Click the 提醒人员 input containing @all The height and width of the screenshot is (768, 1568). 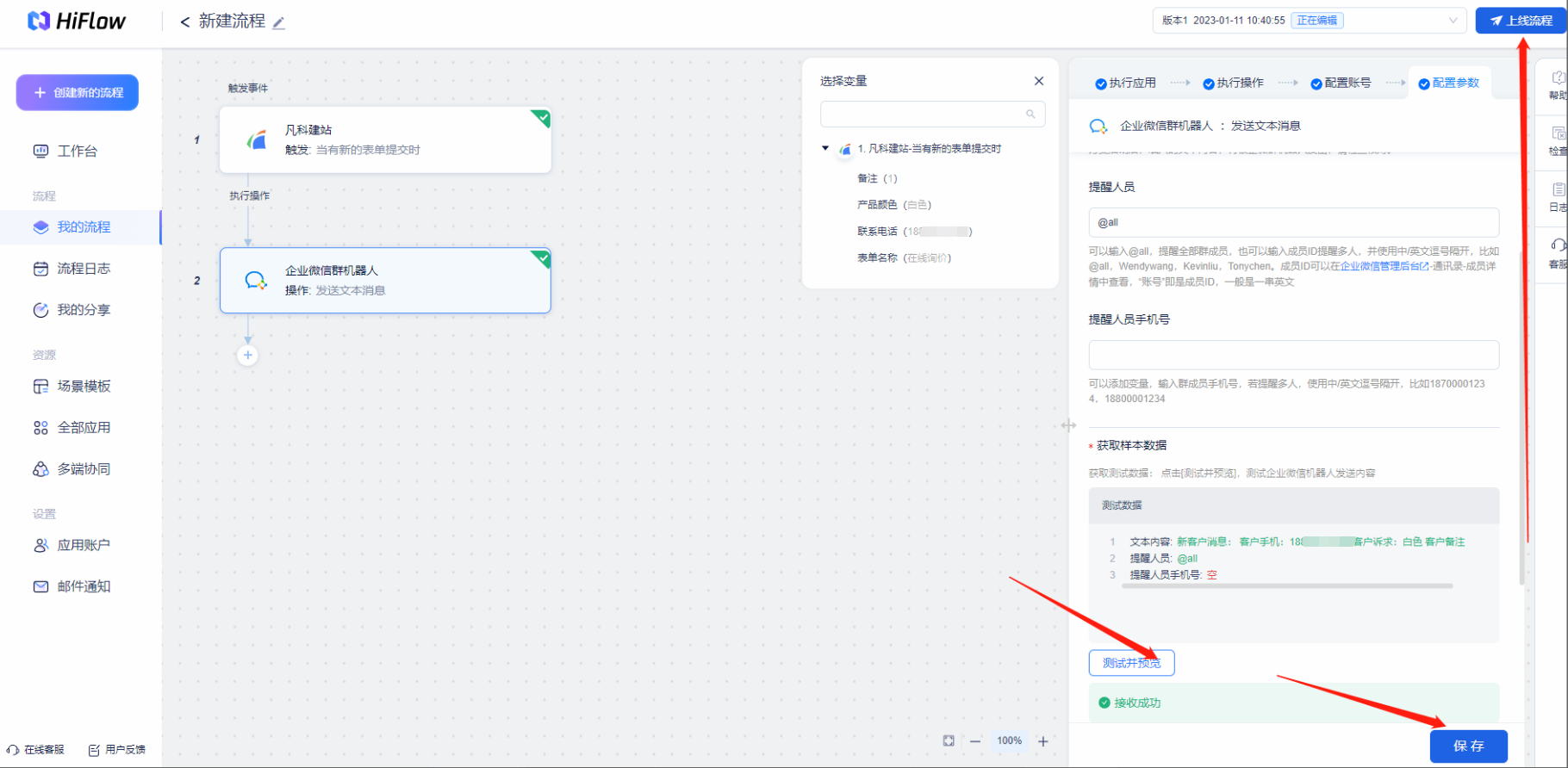(x=1293, y=222)
